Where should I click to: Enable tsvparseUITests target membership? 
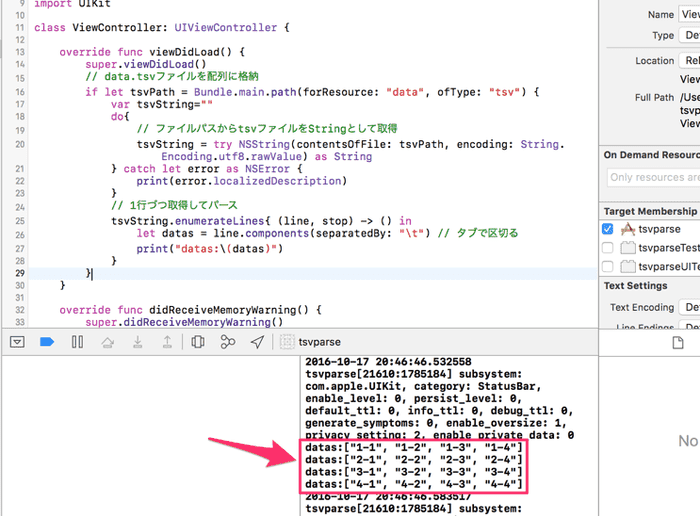(608, 266)
